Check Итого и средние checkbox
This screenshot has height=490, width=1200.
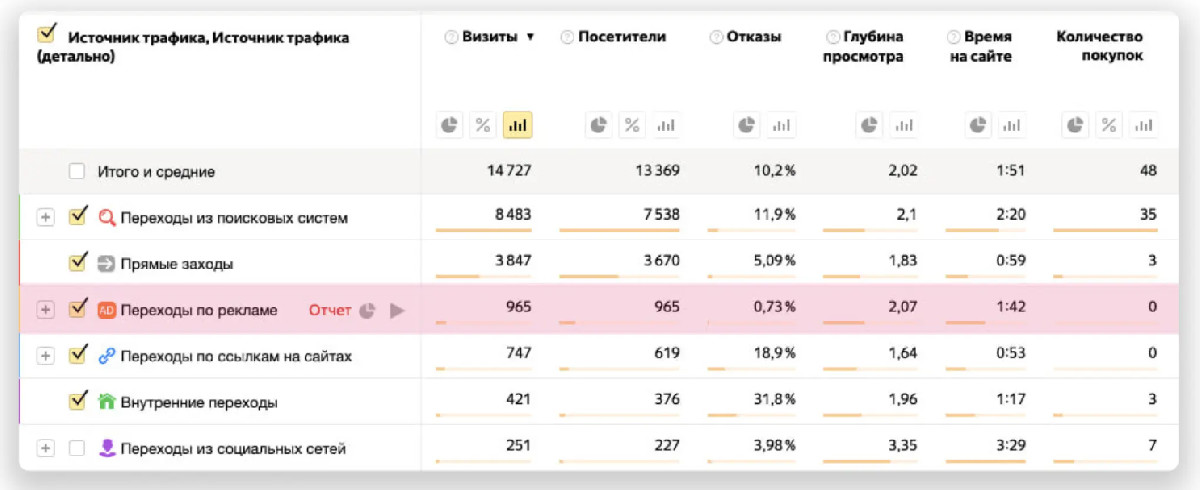[x=77, y=171]
